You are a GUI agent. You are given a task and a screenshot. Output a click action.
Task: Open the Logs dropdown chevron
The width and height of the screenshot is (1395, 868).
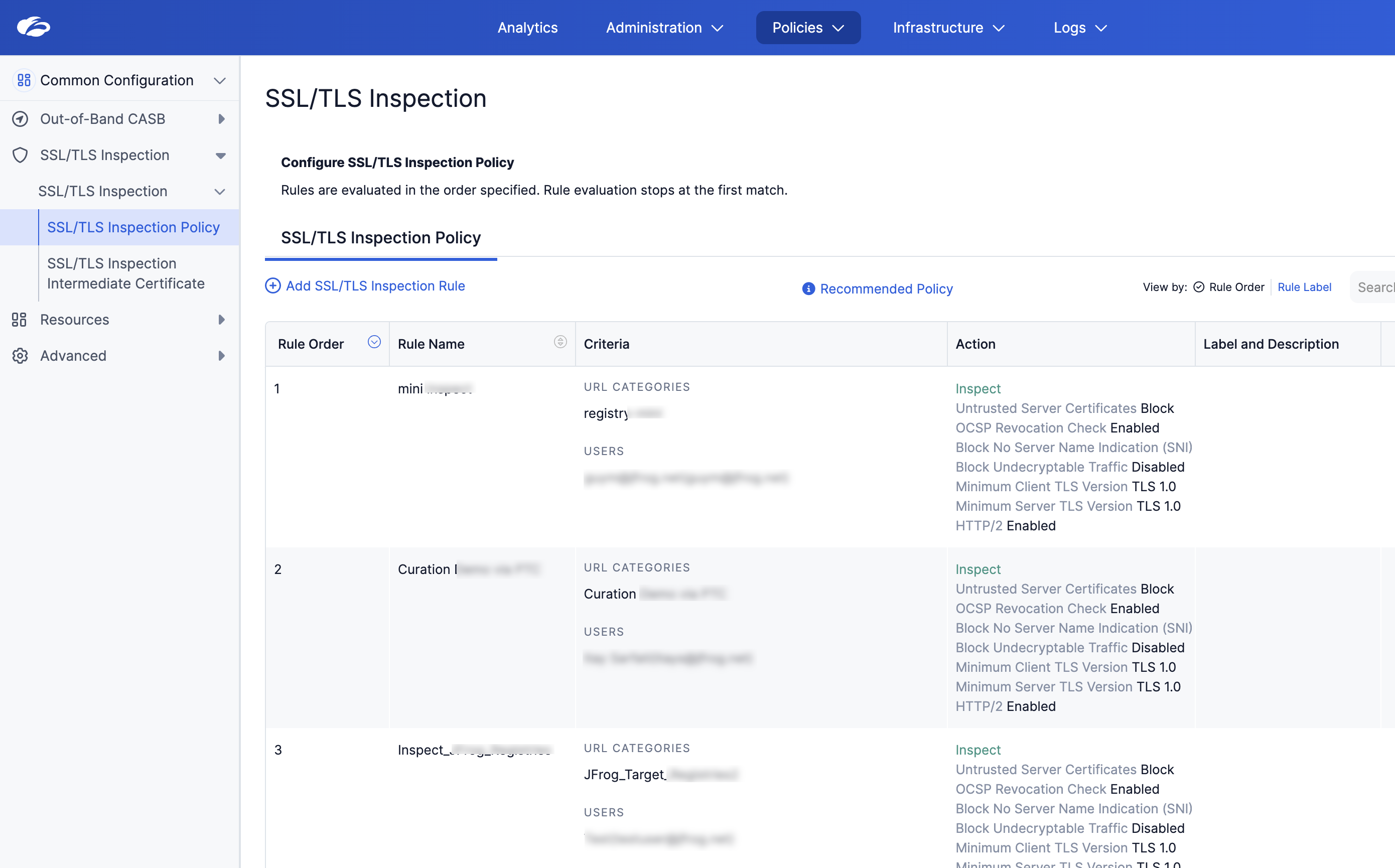pyautogui.click(x=1101, y=28)
